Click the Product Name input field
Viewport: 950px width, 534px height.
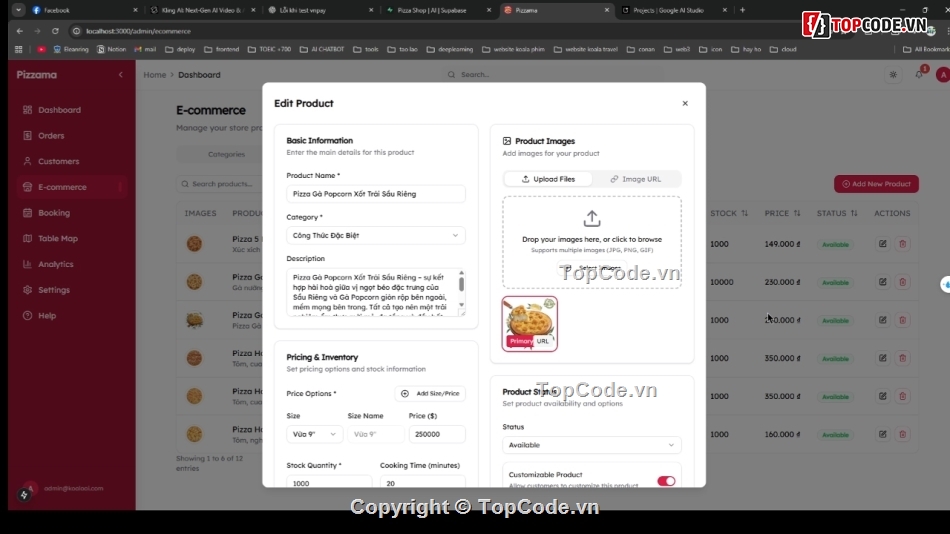[x=375, y=194]
